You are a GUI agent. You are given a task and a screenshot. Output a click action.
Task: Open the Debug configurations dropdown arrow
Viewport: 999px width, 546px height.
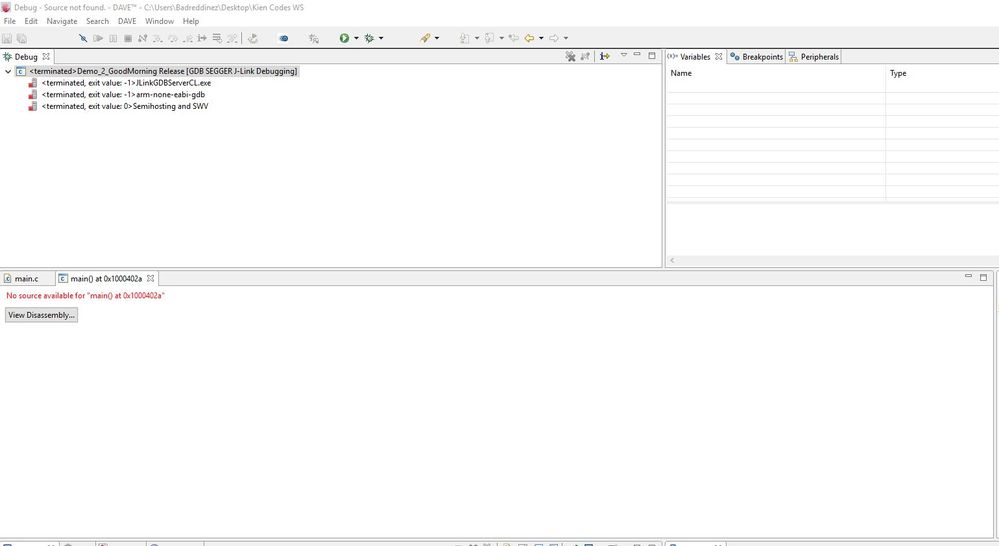381,38
